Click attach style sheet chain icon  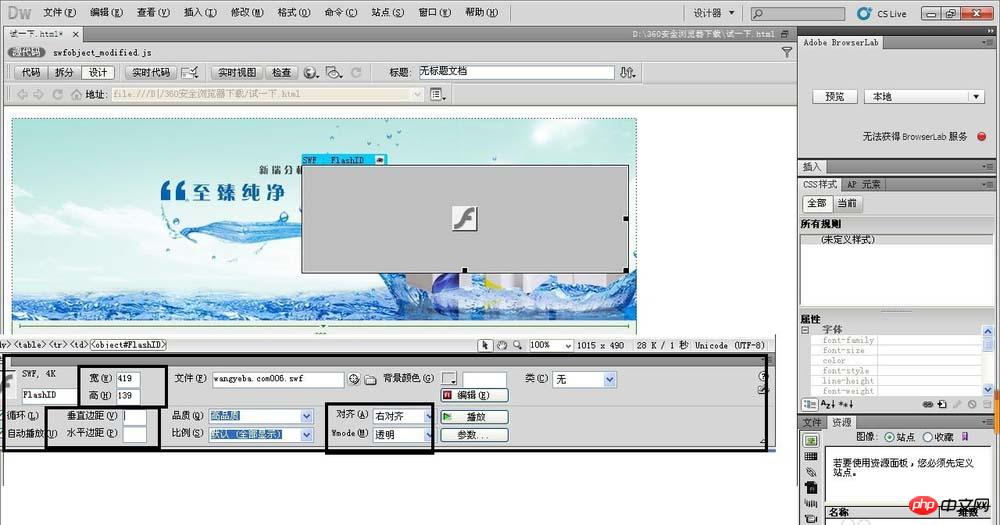(927, 404)
